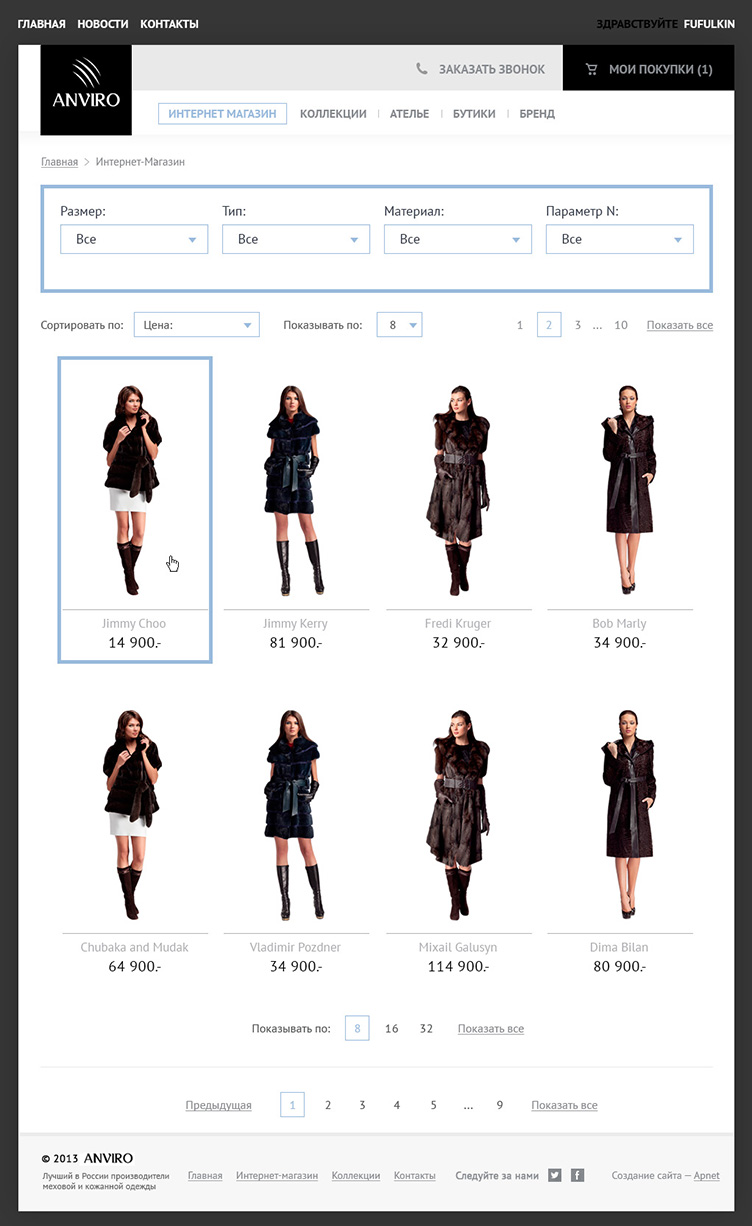This screenshot has height=1226, width=752.
Task: Expand the Размер dropdown
Action: [134, 239]
